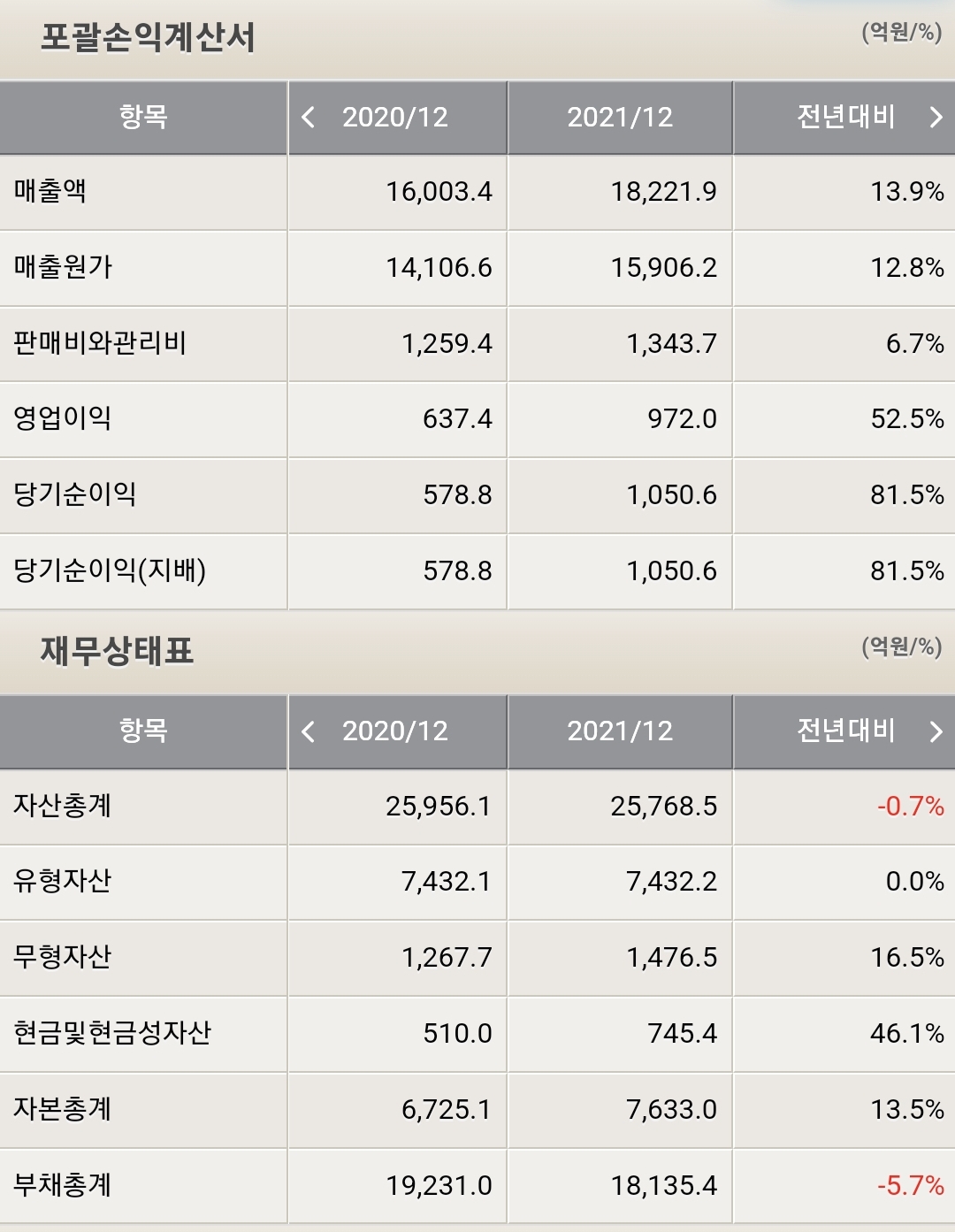This screenshot has width=955, height=1232.
Task: Click the left chevron beside 2020/12 in income statement
Action: click(x=309, y=117)
